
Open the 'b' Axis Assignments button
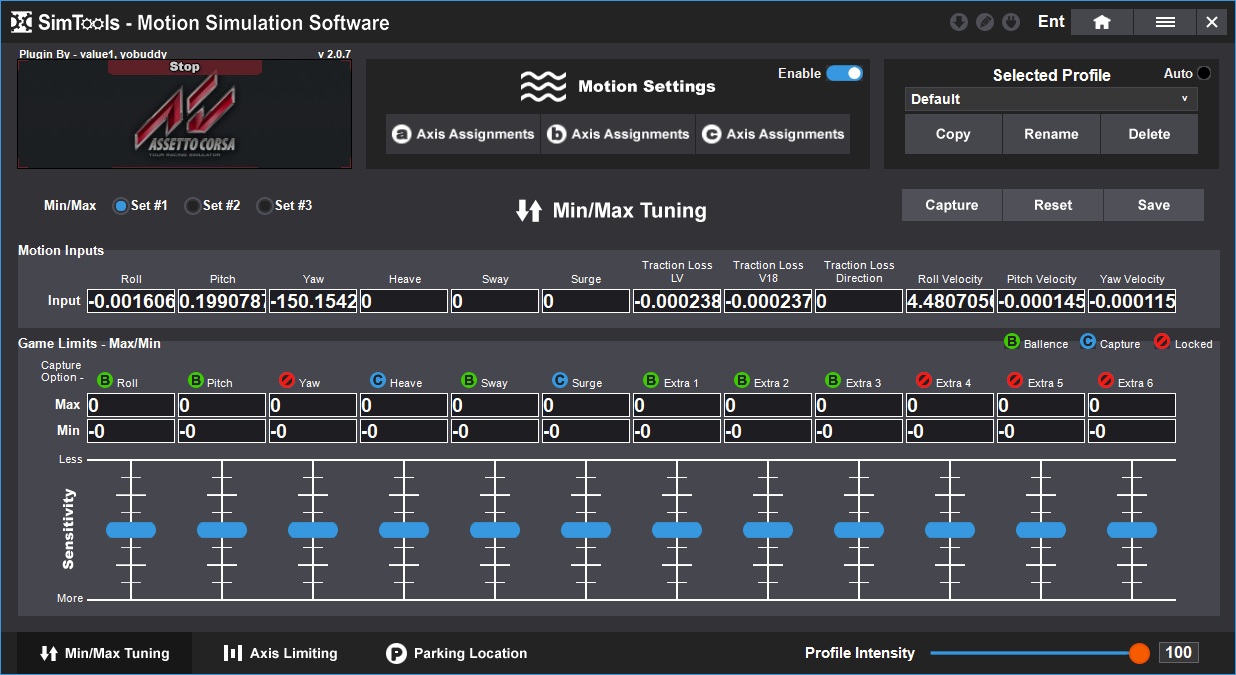click(x=618, y=134)
